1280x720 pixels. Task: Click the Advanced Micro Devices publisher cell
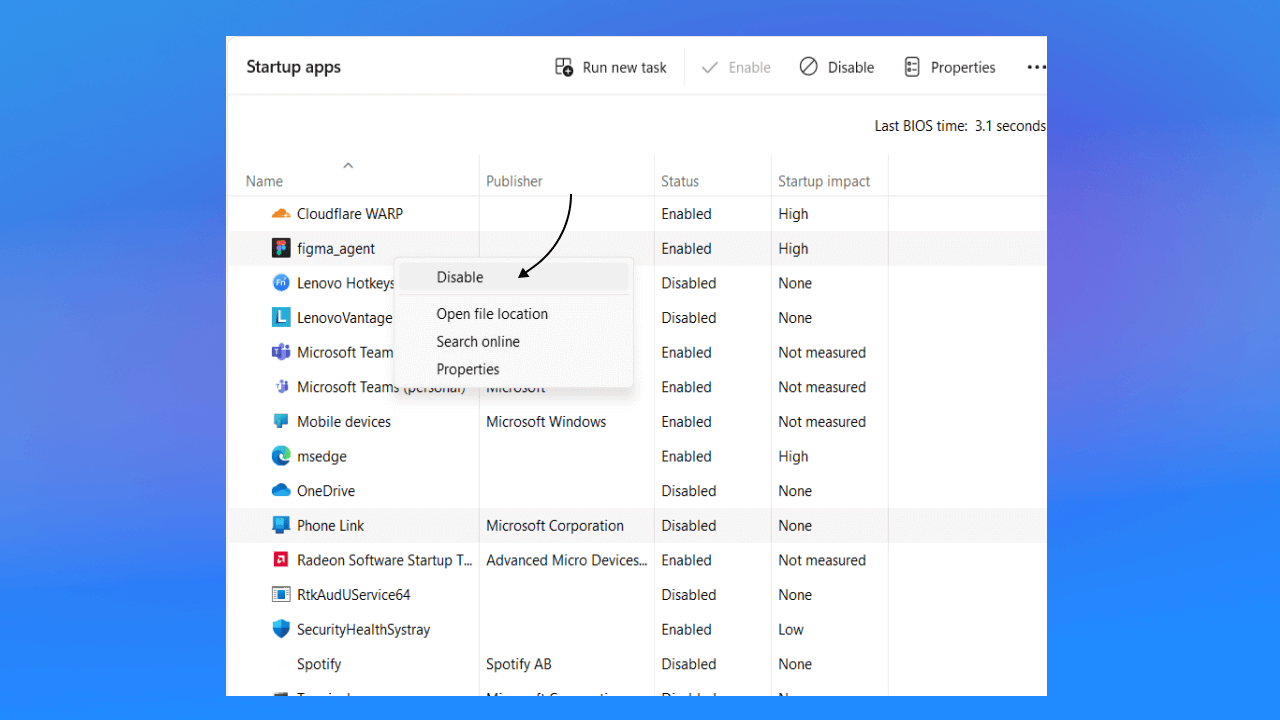point(567,560)
